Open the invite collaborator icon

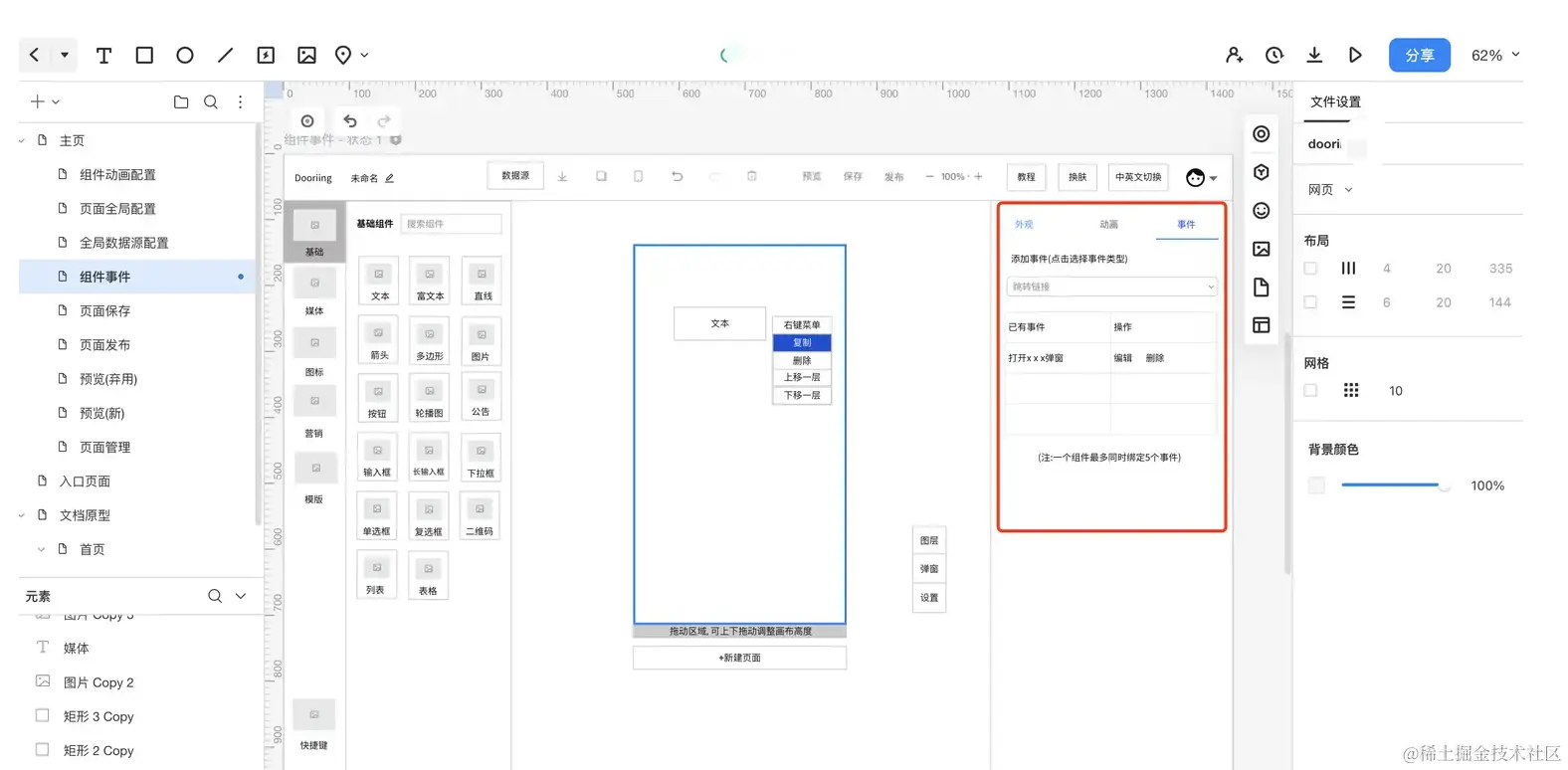[x=1235, y=56]
